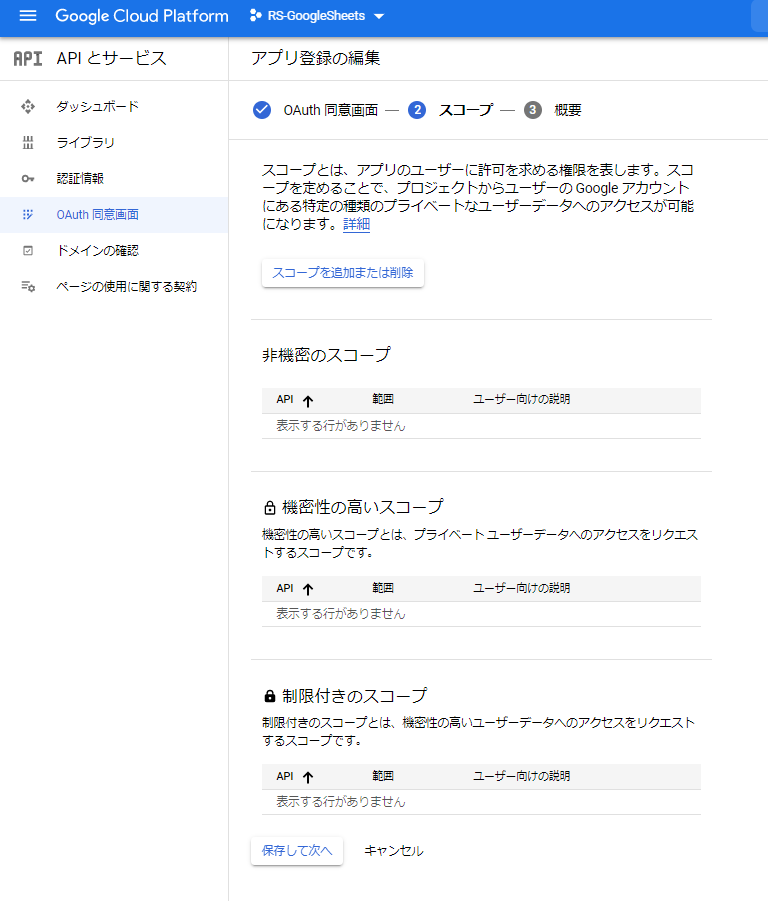Click 表示する行がありません in 制限付きのスコープ table
The image size is (768, 901).
click(x=341, y=802)
